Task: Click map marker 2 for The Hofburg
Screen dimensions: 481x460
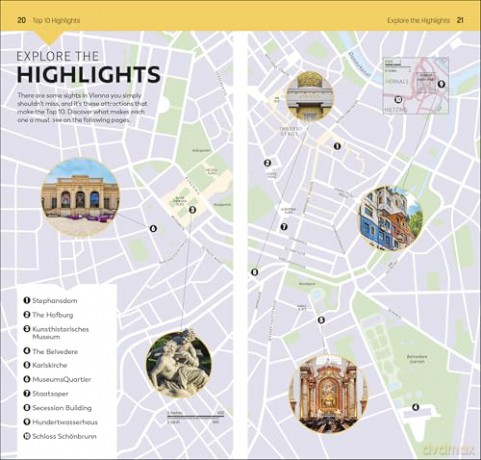Action: (x=267, y=163)
